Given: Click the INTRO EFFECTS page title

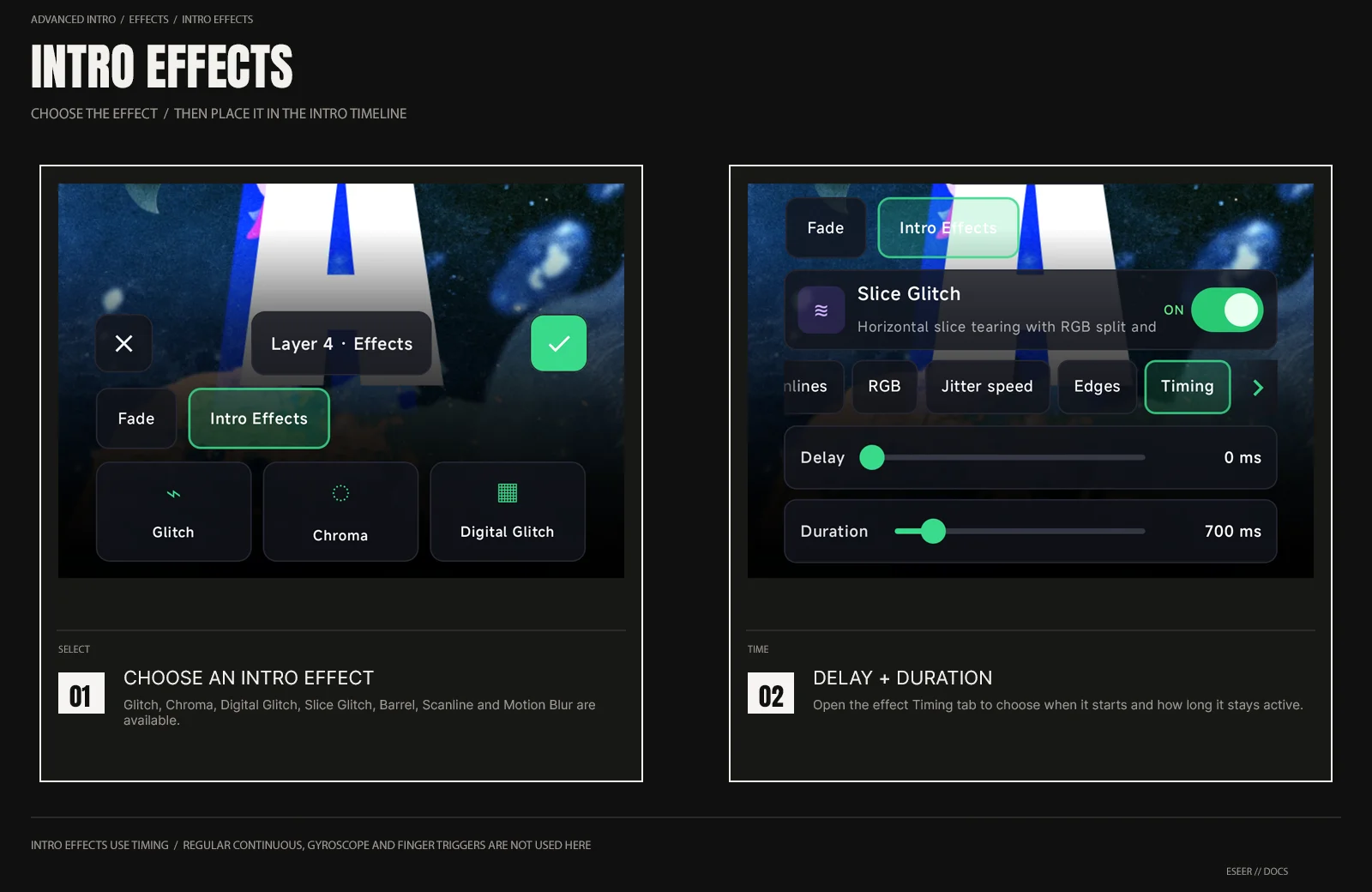Looking at the screenshot, I should pos(162,67).
